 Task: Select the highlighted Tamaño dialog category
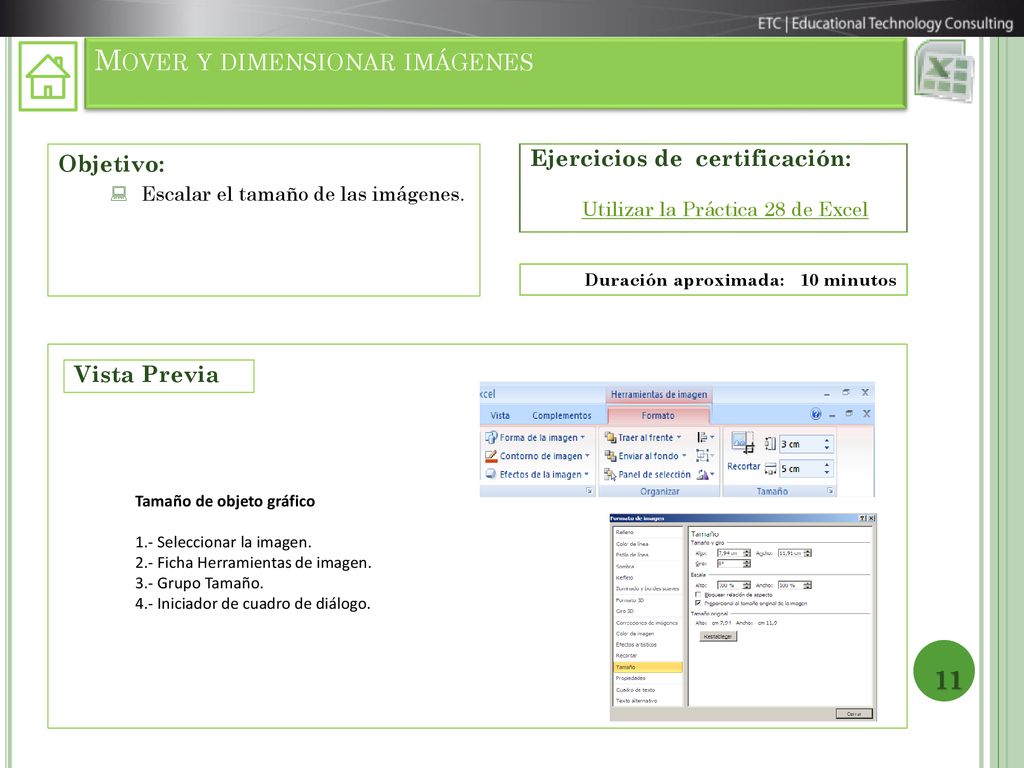(x=648, y=667)
